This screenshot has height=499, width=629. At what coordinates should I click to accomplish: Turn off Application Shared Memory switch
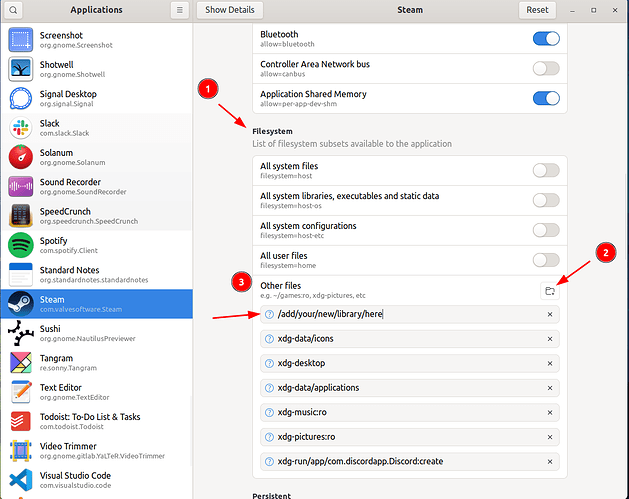pyautogui.click(x=546, y=98)
